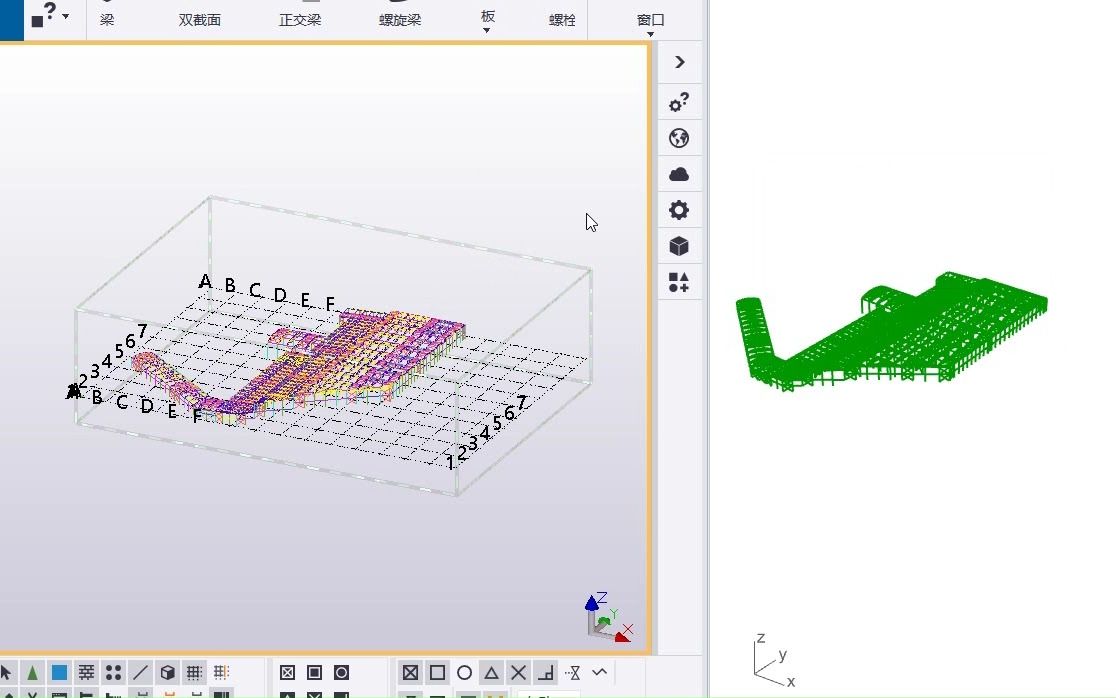Screen dimensions: 1116x698
Task: Expand the side pane with the chevron arrow
Action: point(680,62)
